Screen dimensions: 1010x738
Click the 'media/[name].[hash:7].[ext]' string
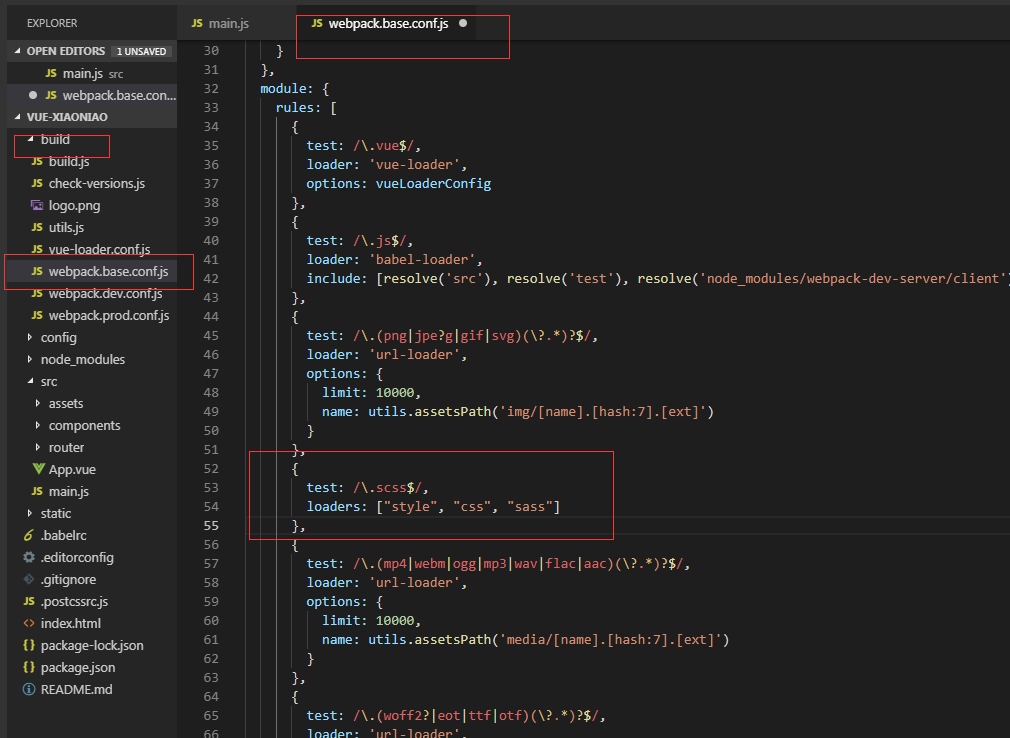[611, 639]
